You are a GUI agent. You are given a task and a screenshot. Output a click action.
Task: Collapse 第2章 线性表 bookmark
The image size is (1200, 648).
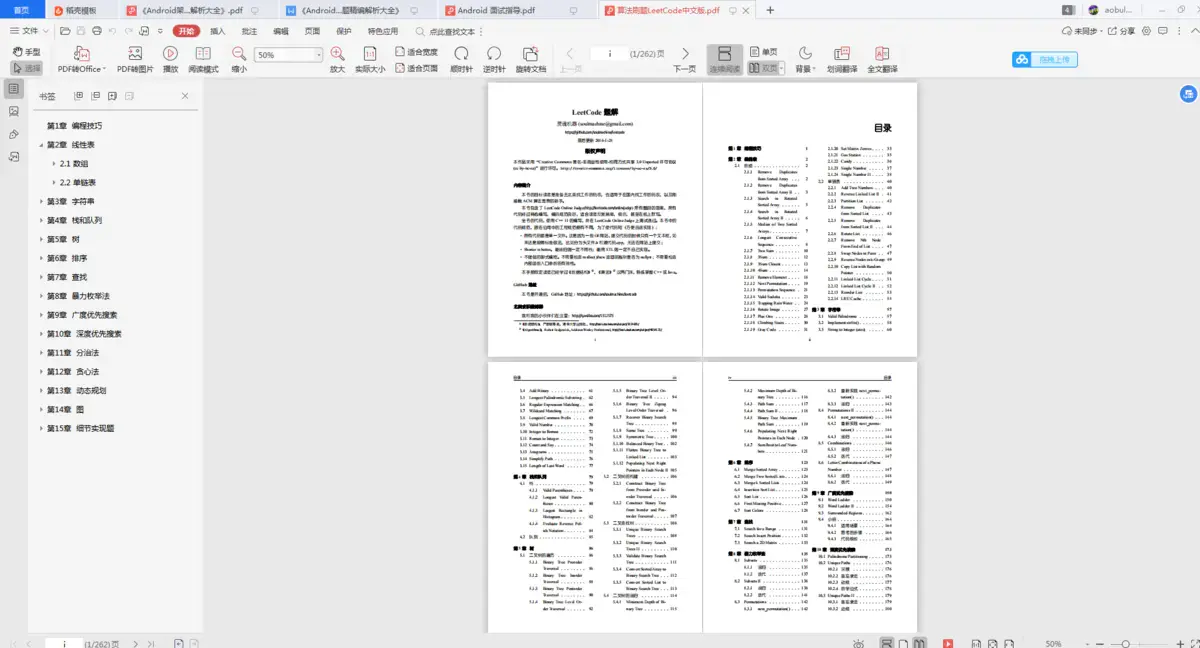pos(42,145)
